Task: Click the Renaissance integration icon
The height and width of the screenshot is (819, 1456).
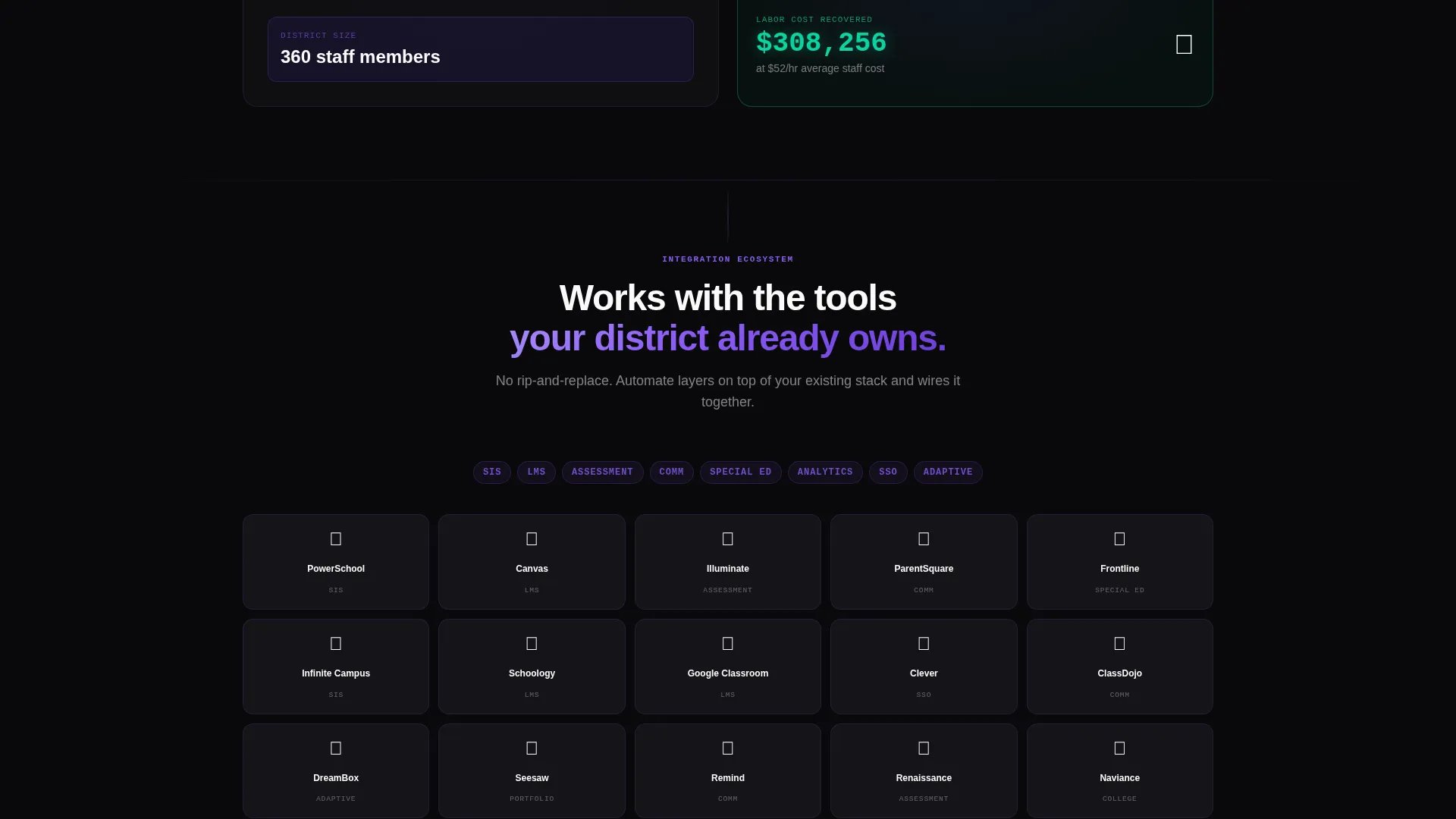Action: (924, 748)
